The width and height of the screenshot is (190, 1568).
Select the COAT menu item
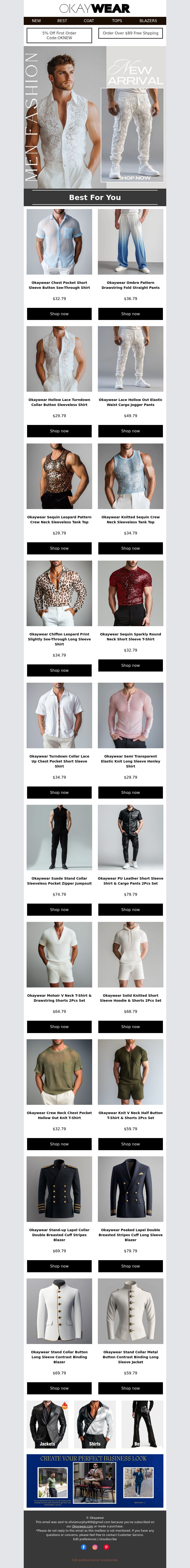89,21
